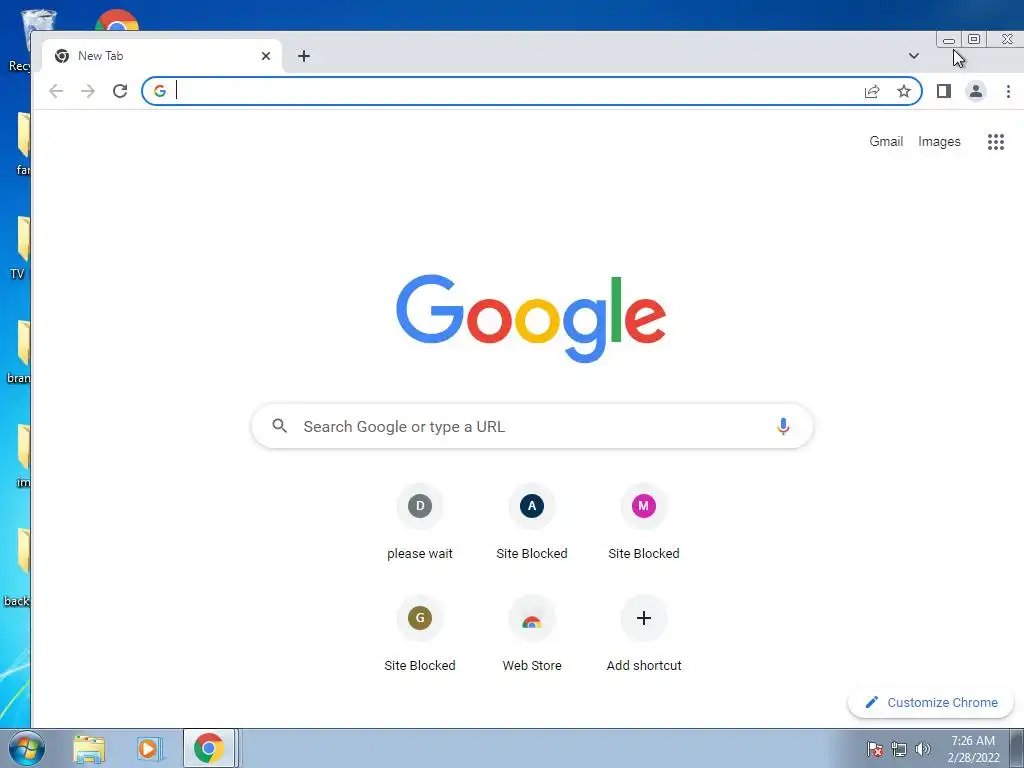Open the profile avatar button
This screenshot has height=768, width=1024.
[976, 91]
